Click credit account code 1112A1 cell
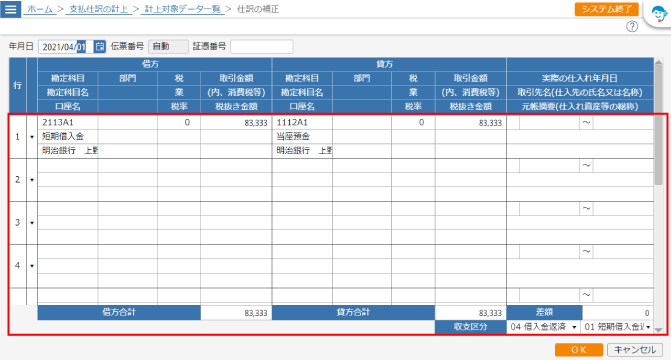The image size is (671, 360). 302,122
